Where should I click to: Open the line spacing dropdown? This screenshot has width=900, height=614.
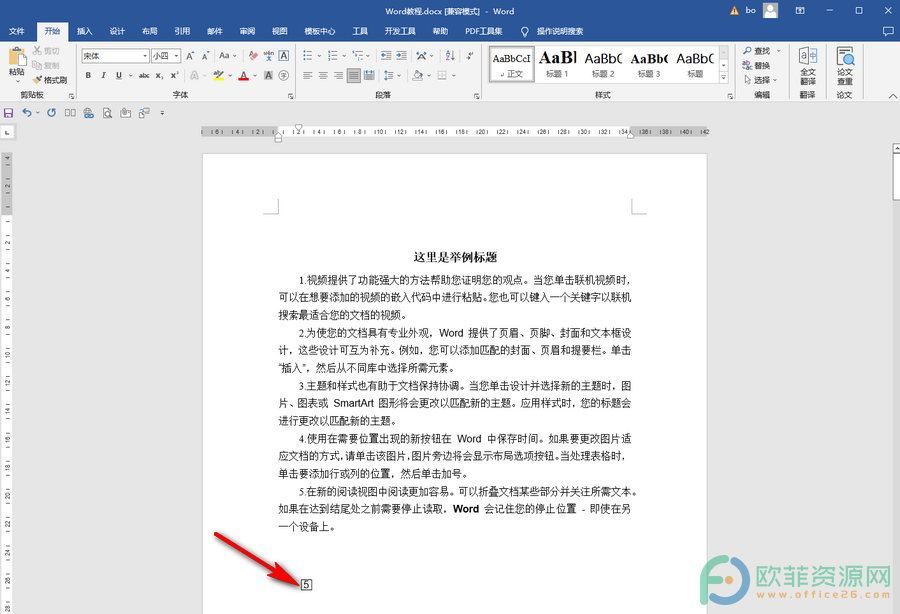tap(393, 75)
